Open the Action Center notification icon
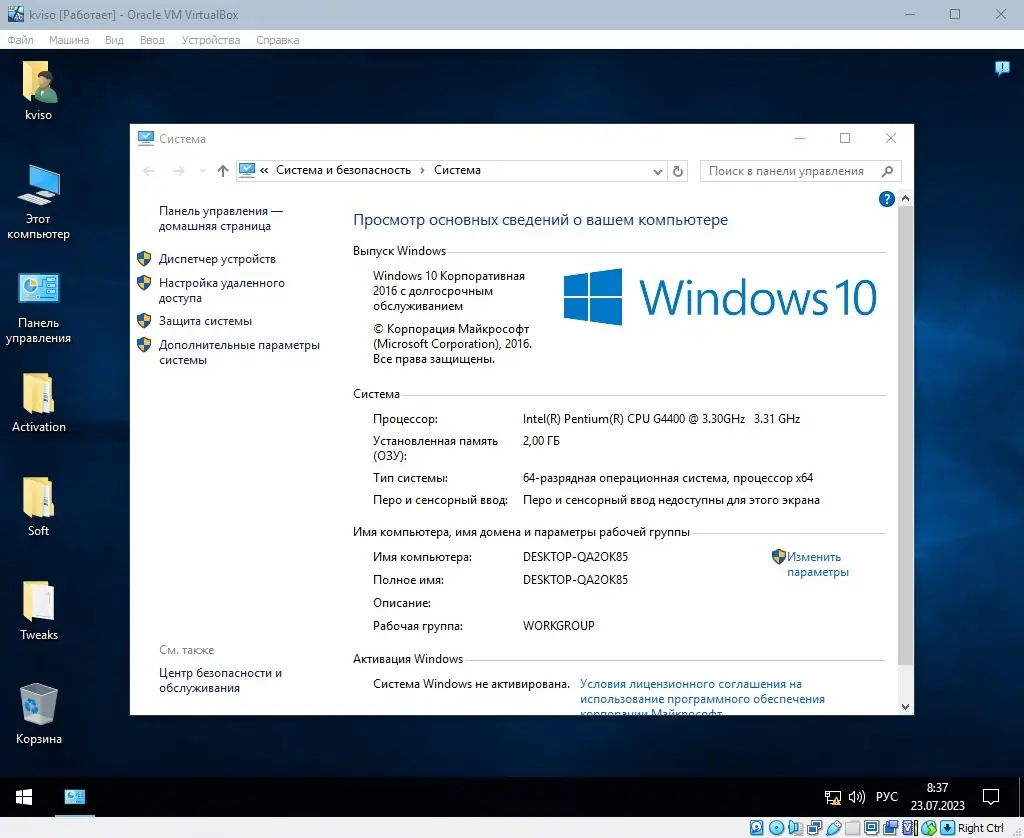The width and height of the screenshot is (1024, 838). [991, 797]
